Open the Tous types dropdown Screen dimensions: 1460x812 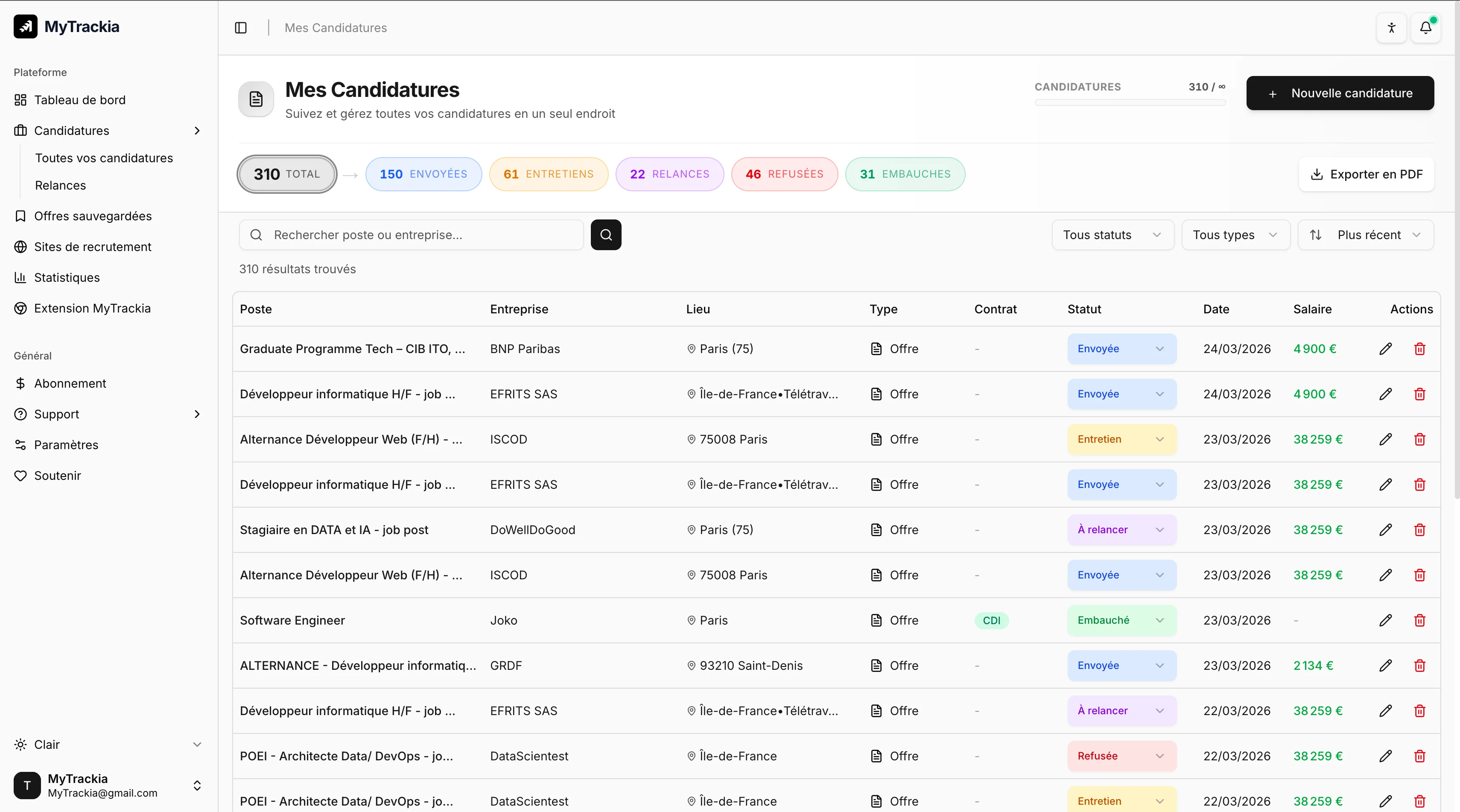1235,234
